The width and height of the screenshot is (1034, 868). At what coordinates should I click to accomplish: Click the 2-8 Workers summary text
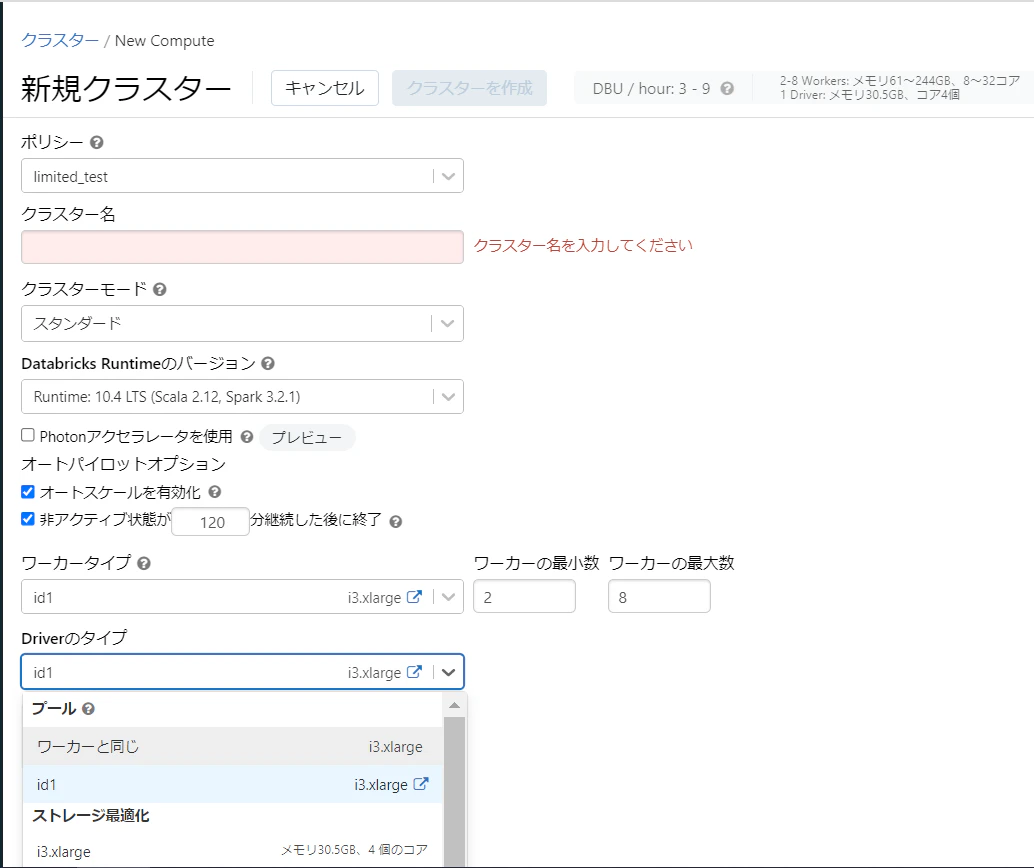[x=900, y=80]
